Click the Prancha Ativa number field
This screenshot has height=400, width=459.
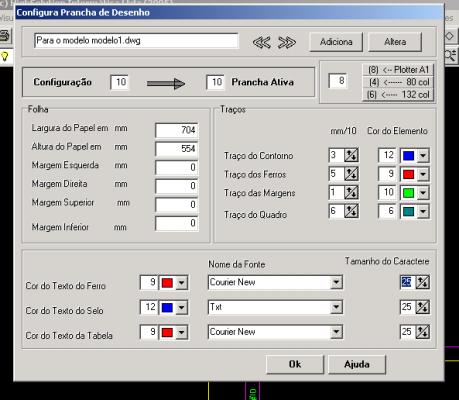(x=215, y=82)
